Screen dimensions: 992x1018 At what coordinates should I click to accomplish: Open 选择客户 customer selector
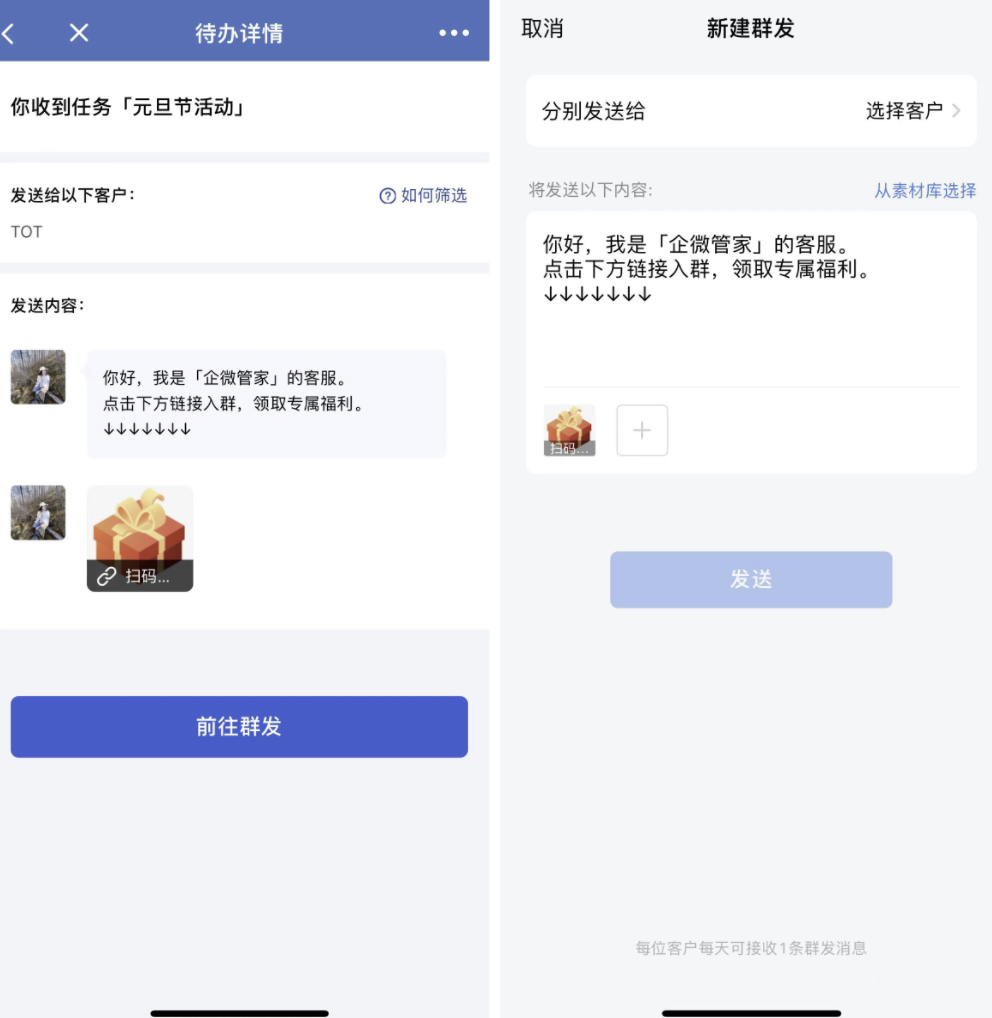point(904,110)
